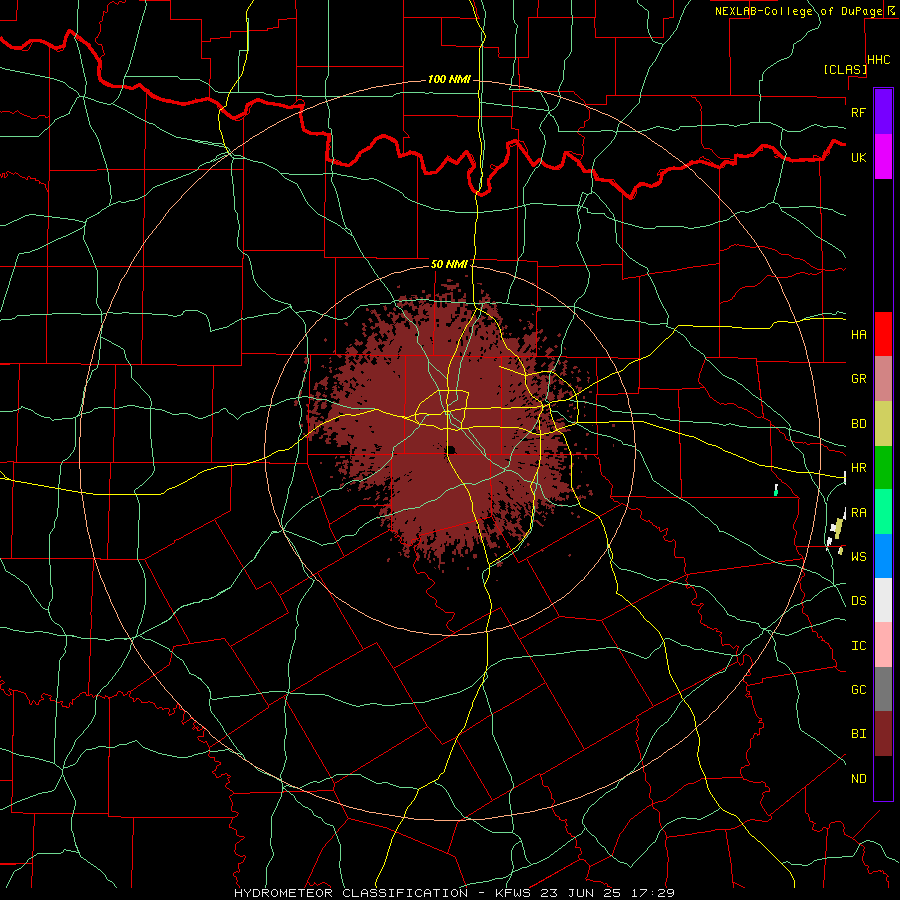Click the '50 NMI' range ring label
The image size is (900, 900).
click(x=449, y=264)
